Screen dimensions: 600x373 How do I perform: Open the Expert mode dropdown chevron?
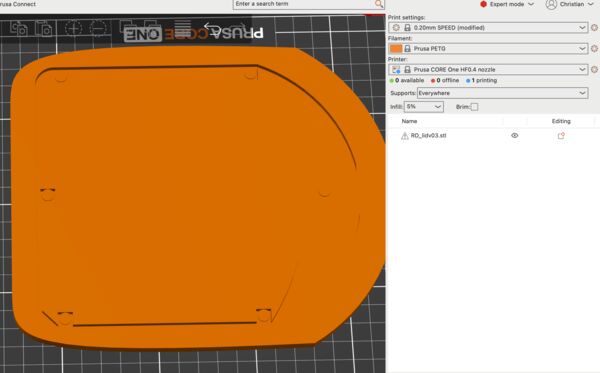[x=531, y=4]
